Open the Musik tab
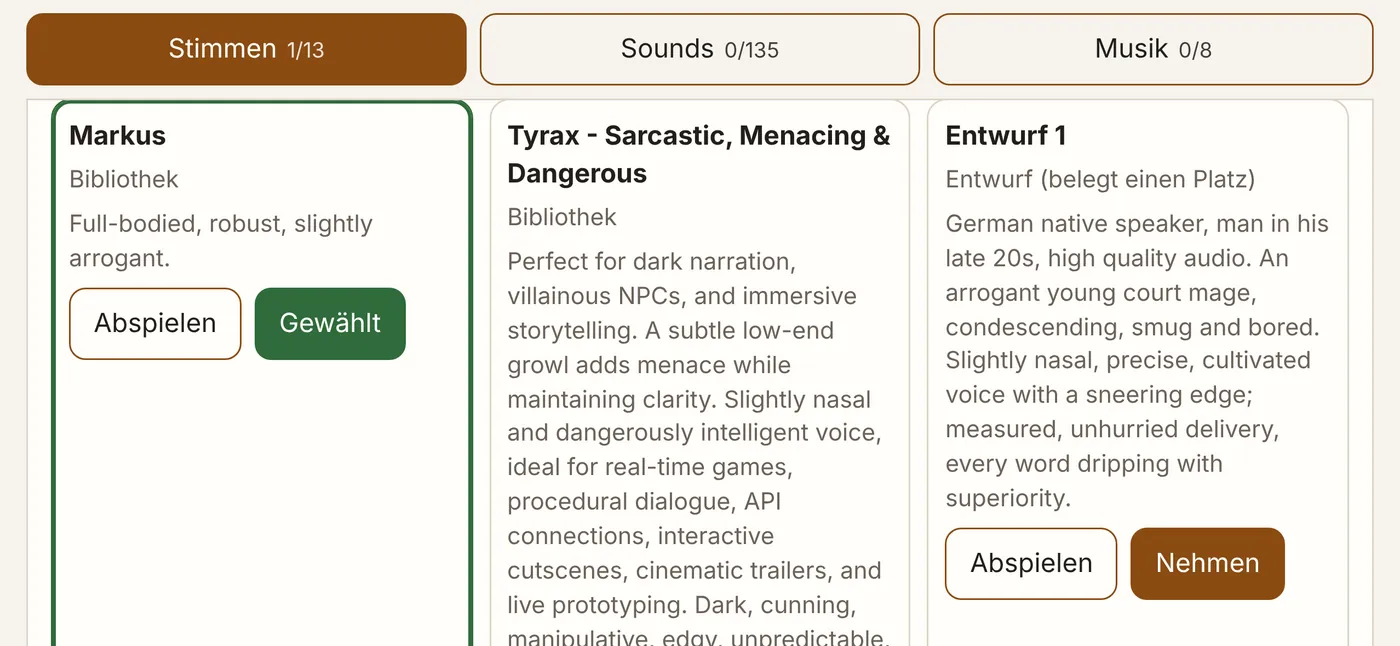This screenshot has width=1400, height=646. (1153, 49)
